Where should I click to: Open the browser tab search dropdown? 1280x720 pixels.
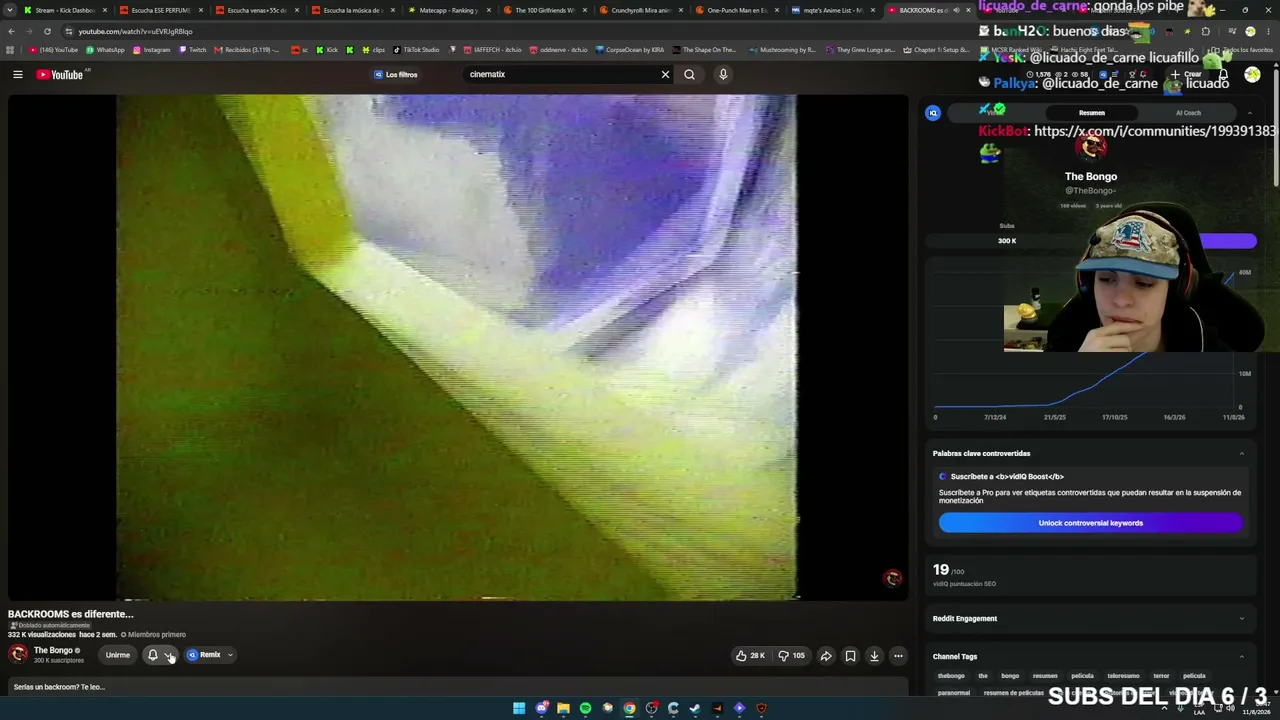(10, 10)
